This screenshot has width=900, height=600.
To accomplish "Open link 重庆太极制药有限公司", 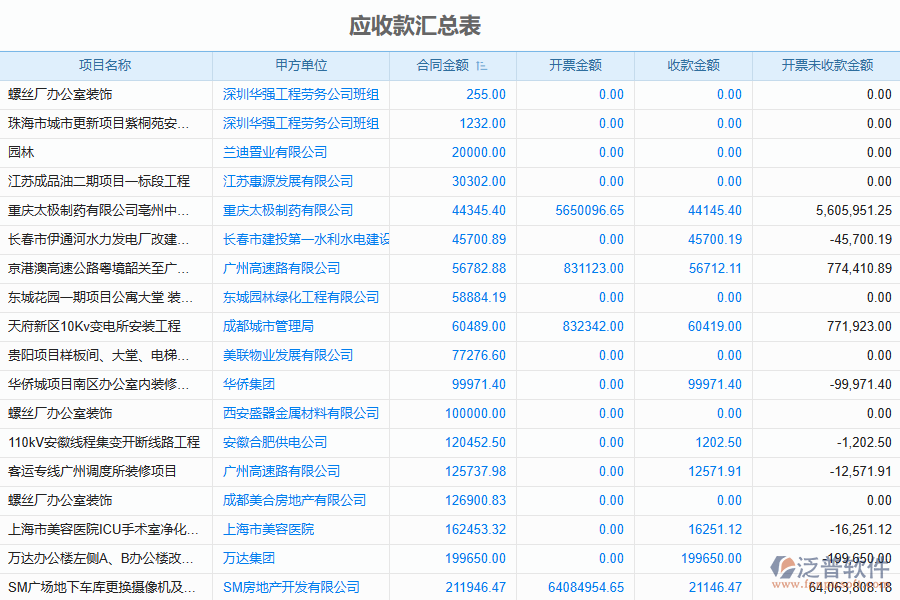I will (288, 210).
